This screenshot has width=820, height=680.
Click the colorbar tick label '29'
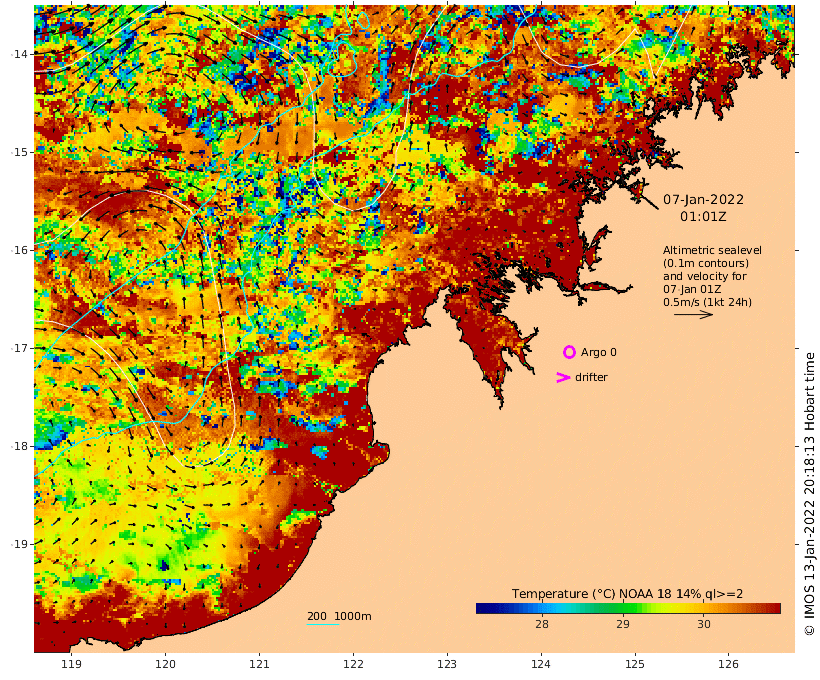click(x=622, y=624)
